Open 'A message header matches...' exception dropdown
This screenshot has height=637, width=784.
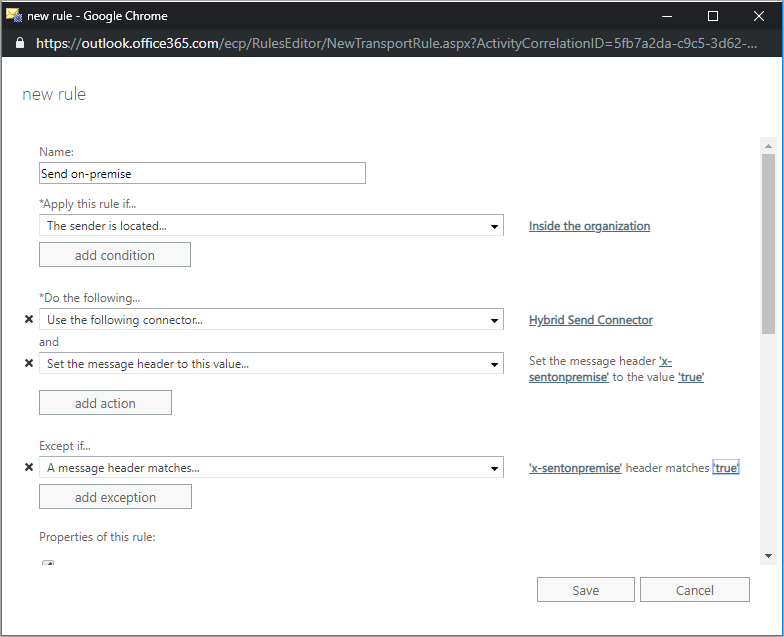pyautogui.click(x=271, y=468)
